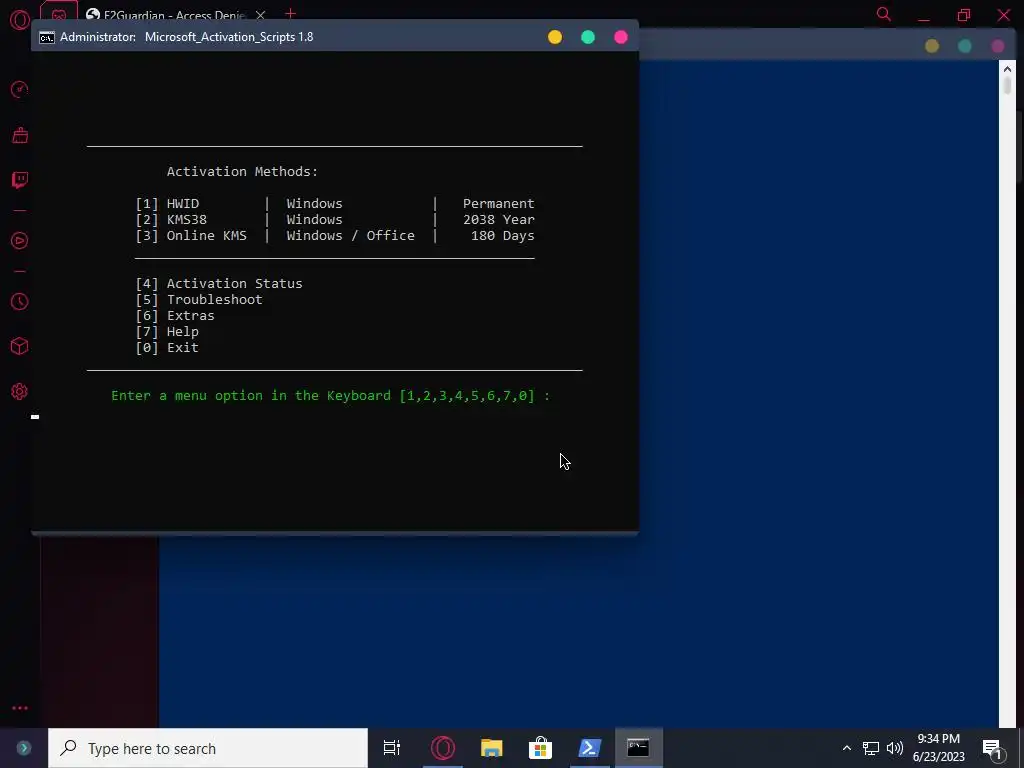Viewport: 1024px width, 768px height.
Task: Click the dimmed yellow button of PowerShell window
Action: click(x=932, y=46)
